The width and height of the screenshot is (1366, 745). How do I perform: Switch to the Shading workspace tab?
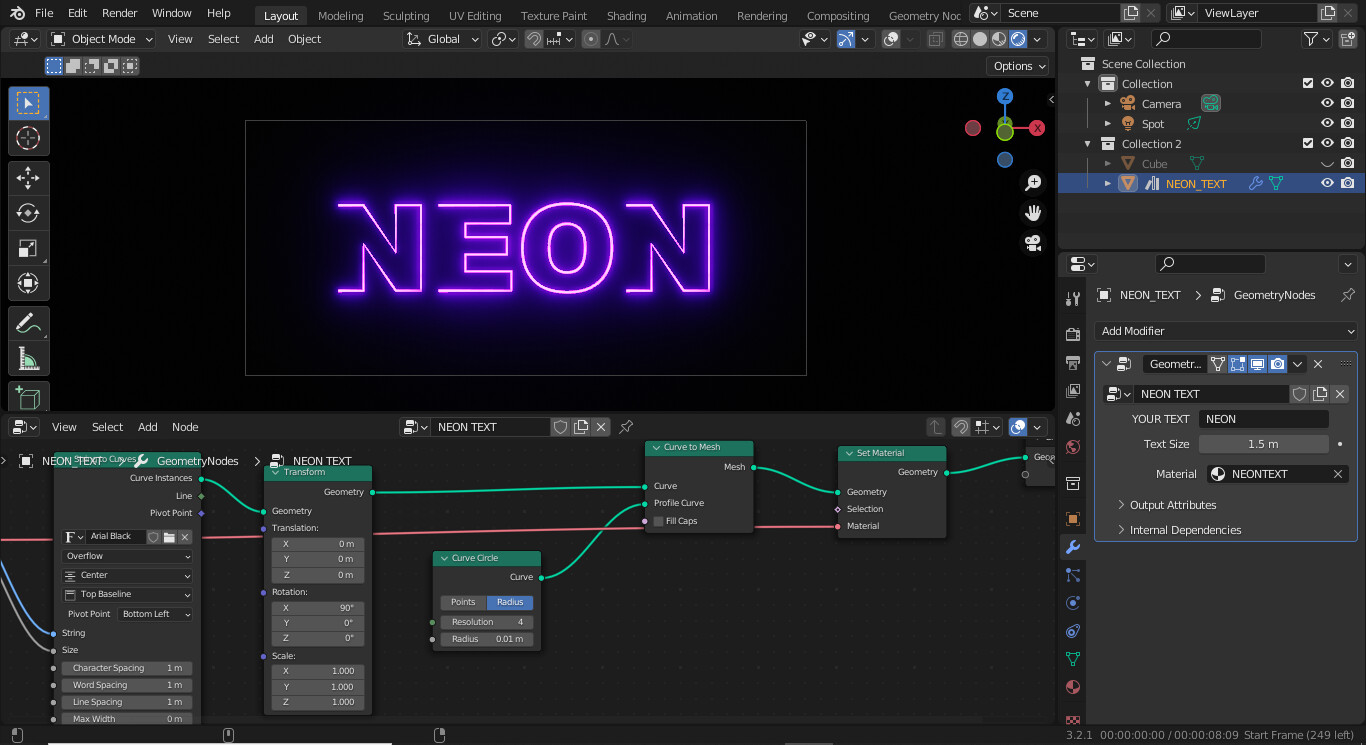(626, 15)
